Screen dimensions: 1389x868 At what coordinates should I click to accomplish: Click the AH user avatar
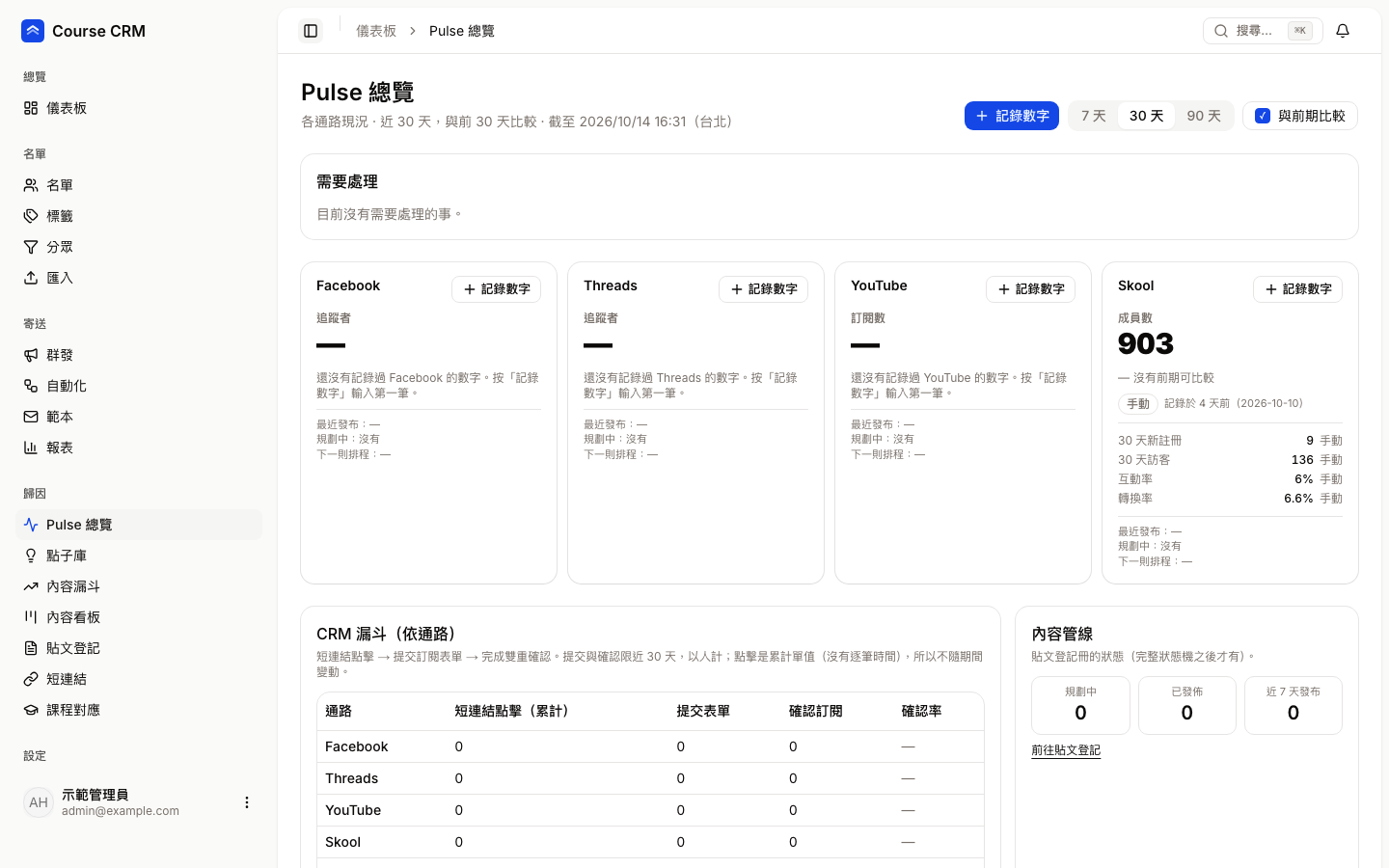point(39,802)
